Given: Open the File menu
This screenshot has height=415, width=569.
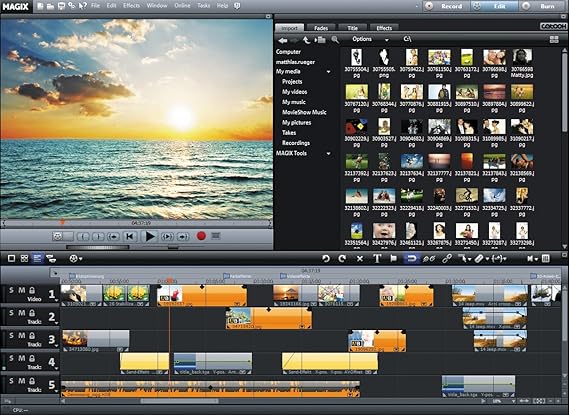Looking at the screenshot, I should (x=95, y=6).
